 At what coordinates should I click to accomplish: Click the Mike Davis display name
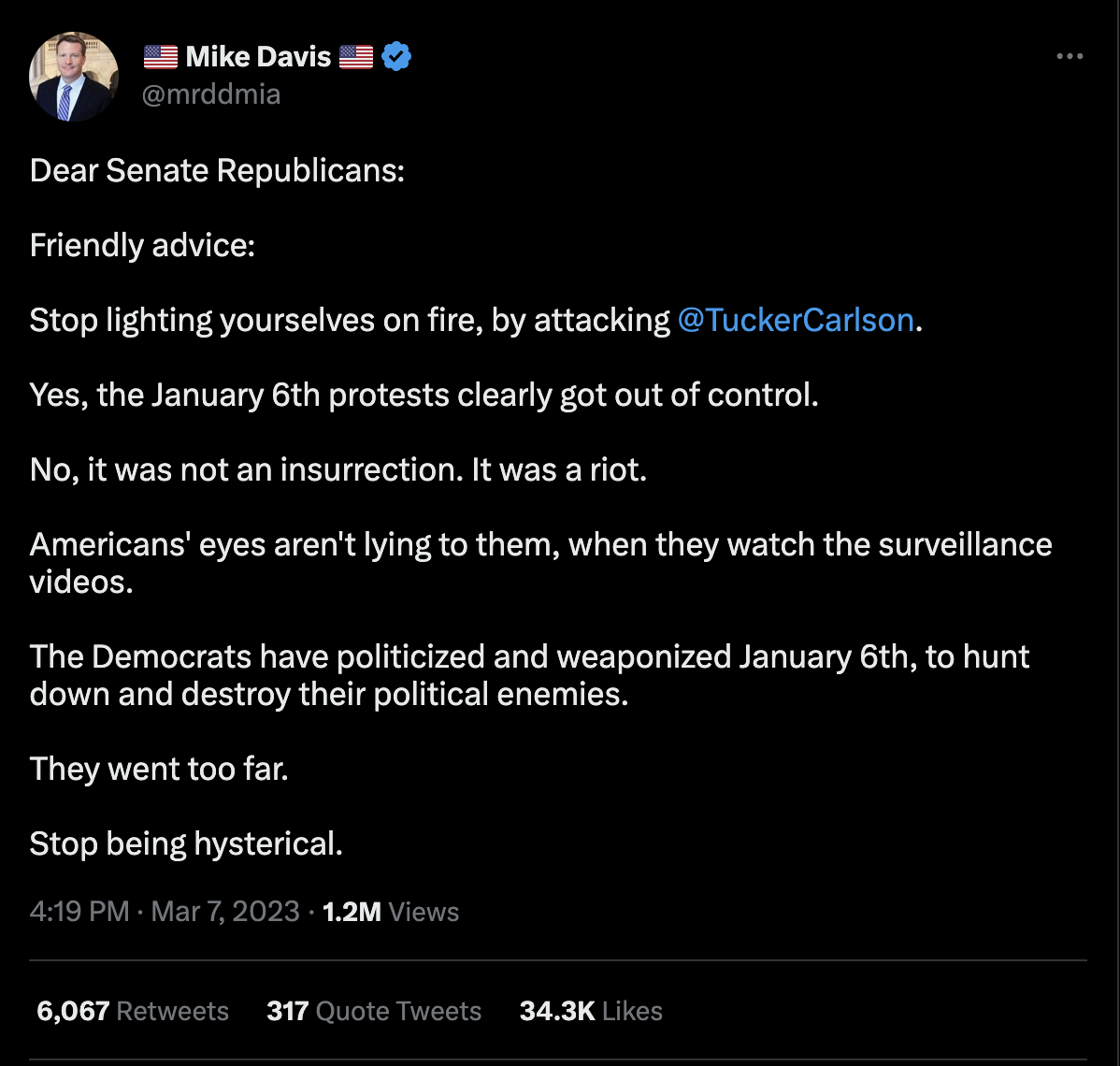tap(258, 57)
